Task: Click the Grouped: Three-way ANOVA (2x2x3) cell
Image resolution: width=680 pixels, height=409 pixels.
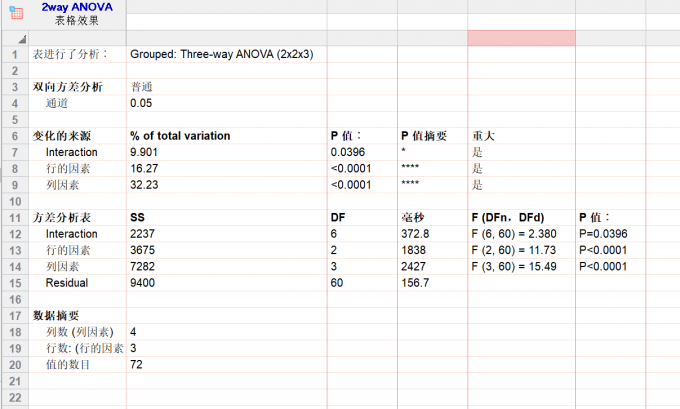Action: point(221,54)
